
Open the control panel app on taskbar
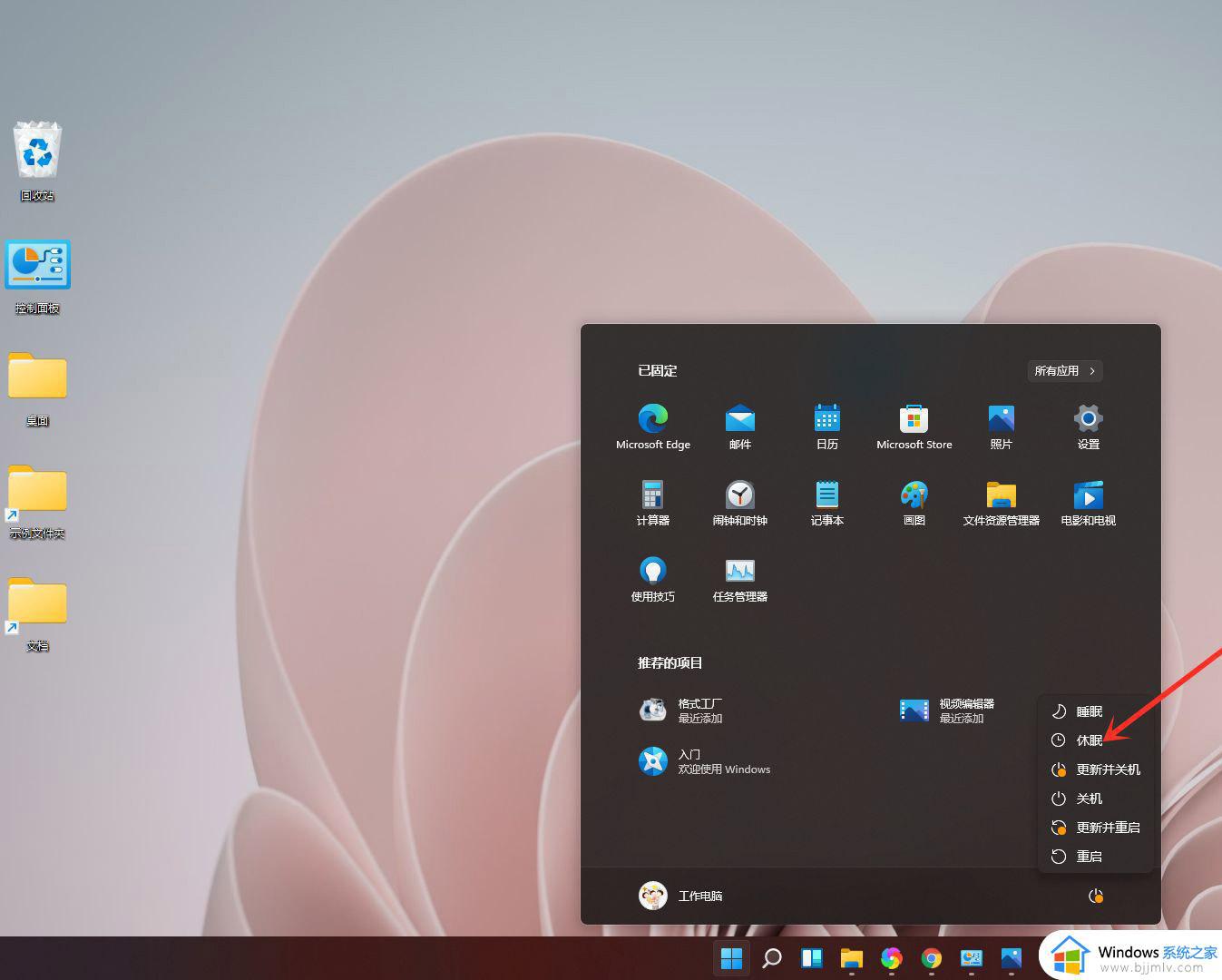[972, 958]
